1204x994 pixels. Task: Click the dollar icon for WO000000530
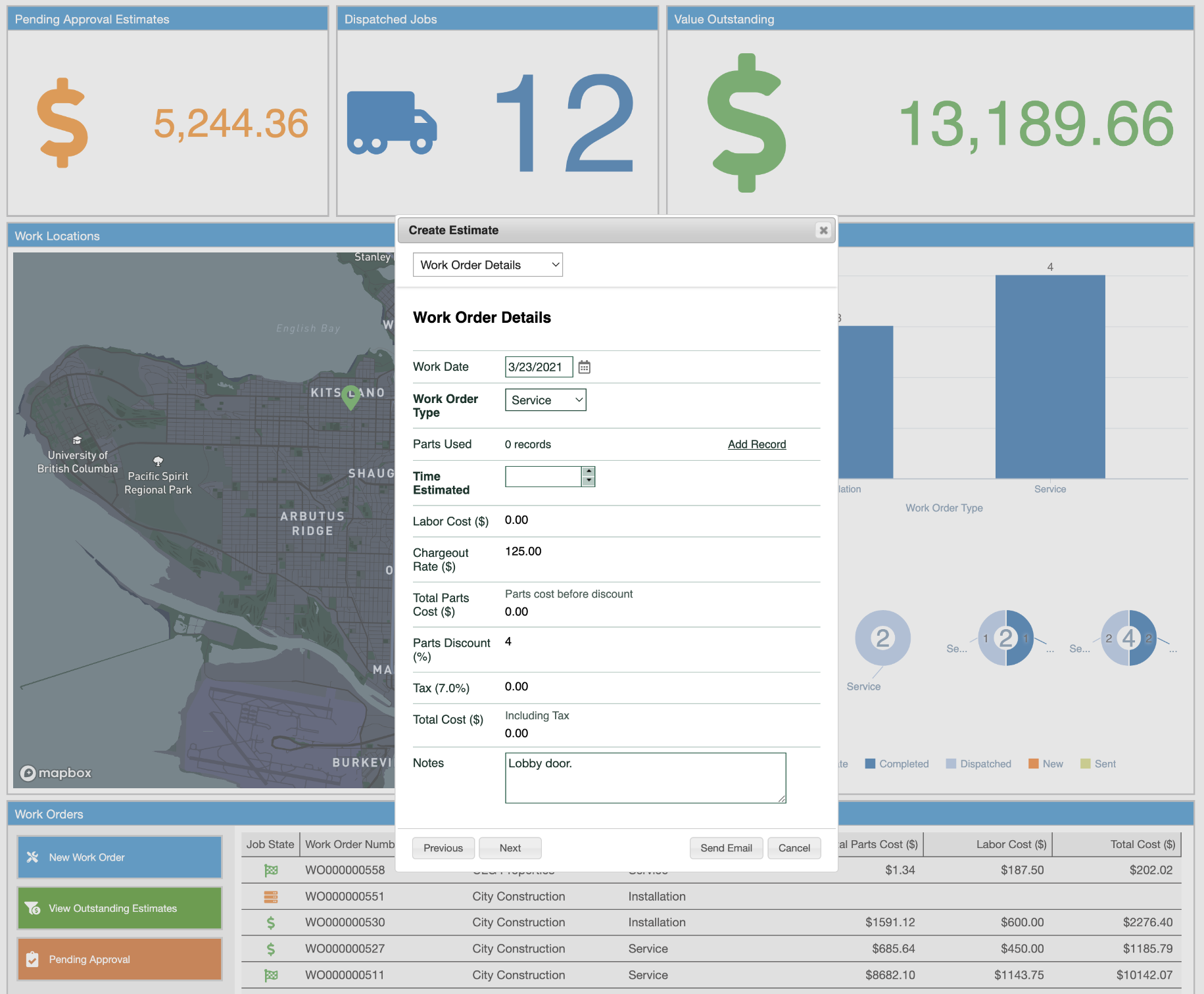click(271, 923)
